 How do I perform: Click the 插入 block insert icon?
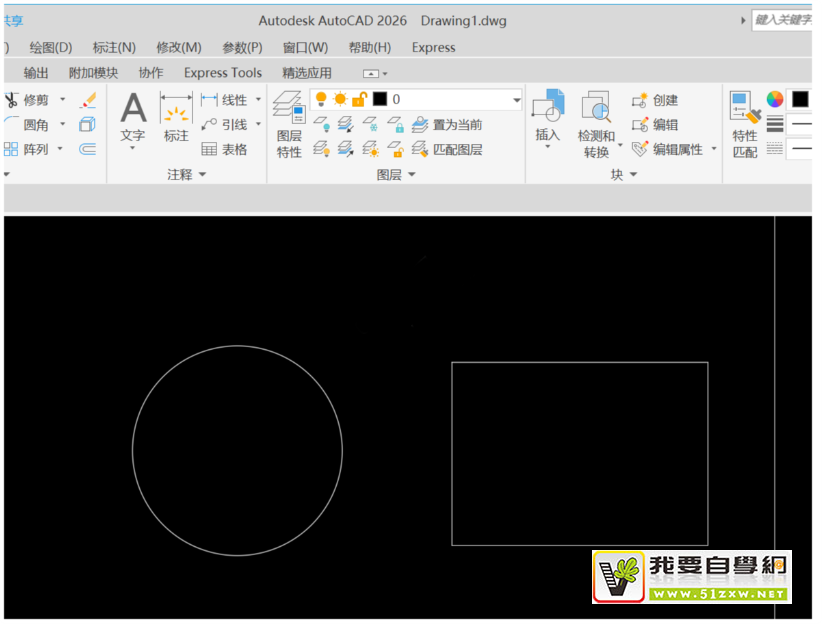click(548, 108)
